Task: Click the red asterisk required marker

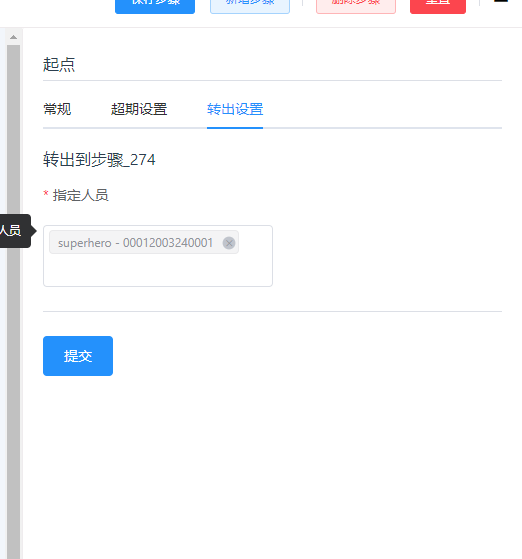Action: pyautogui.click(x=46, y=193)
